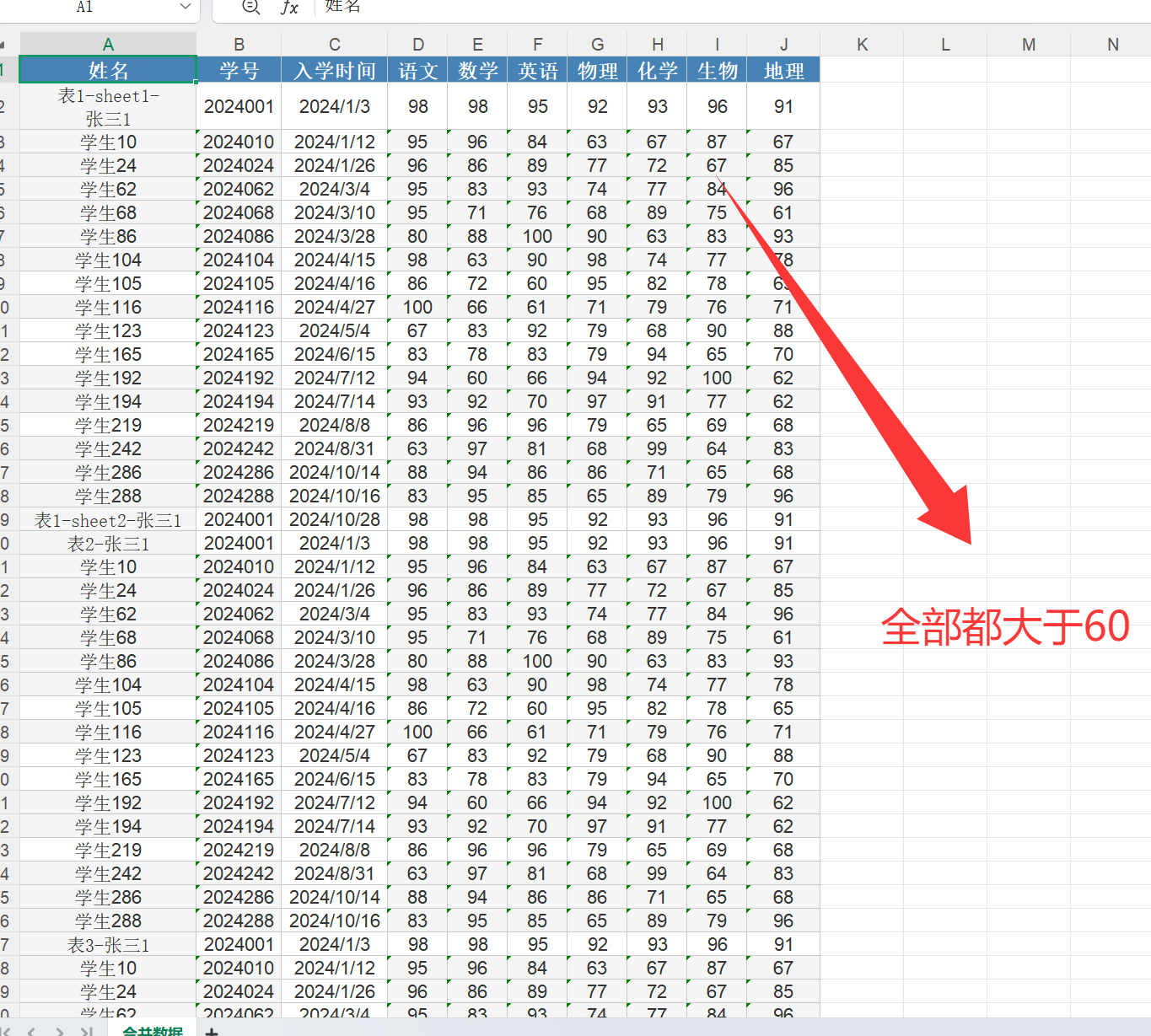Viewport: 1151px width, 1036px height.
Task: Select column G header
Action: [x=598, y=45]
